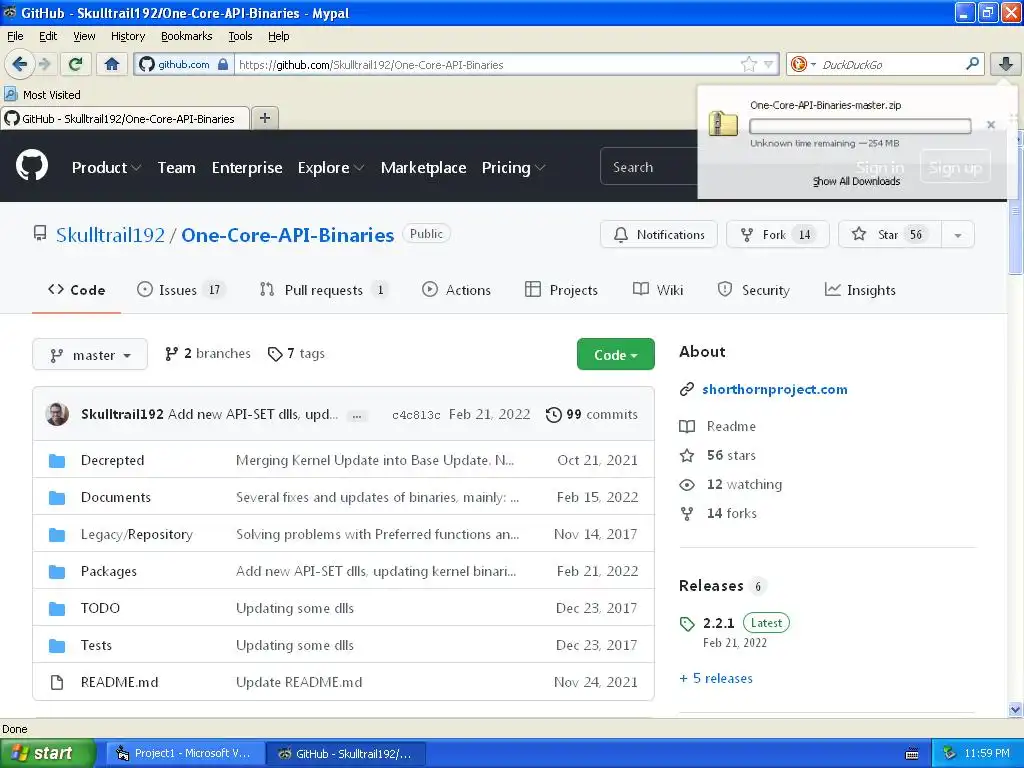The width and height of the screenshot is (1024, 768).
Task: Click the taskbar clock showing 11:59 PM
Action: pyautogui.click(x=987, y=754)
